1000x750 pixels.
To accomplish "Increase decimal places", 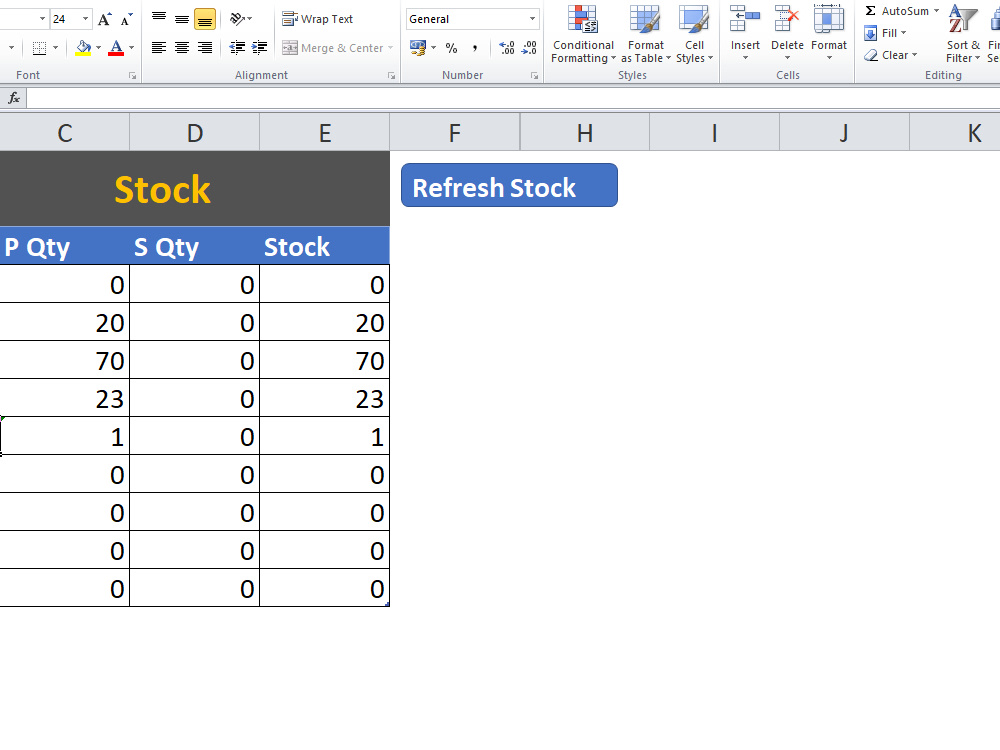I will coord(507,48).
